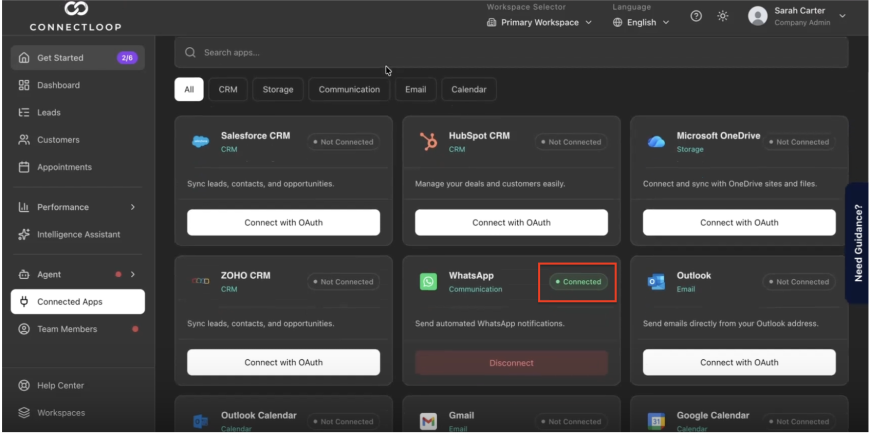Screen dimensions: 869x433
Task: Click the Salesforce cloud logo
Action: point(201,142)
